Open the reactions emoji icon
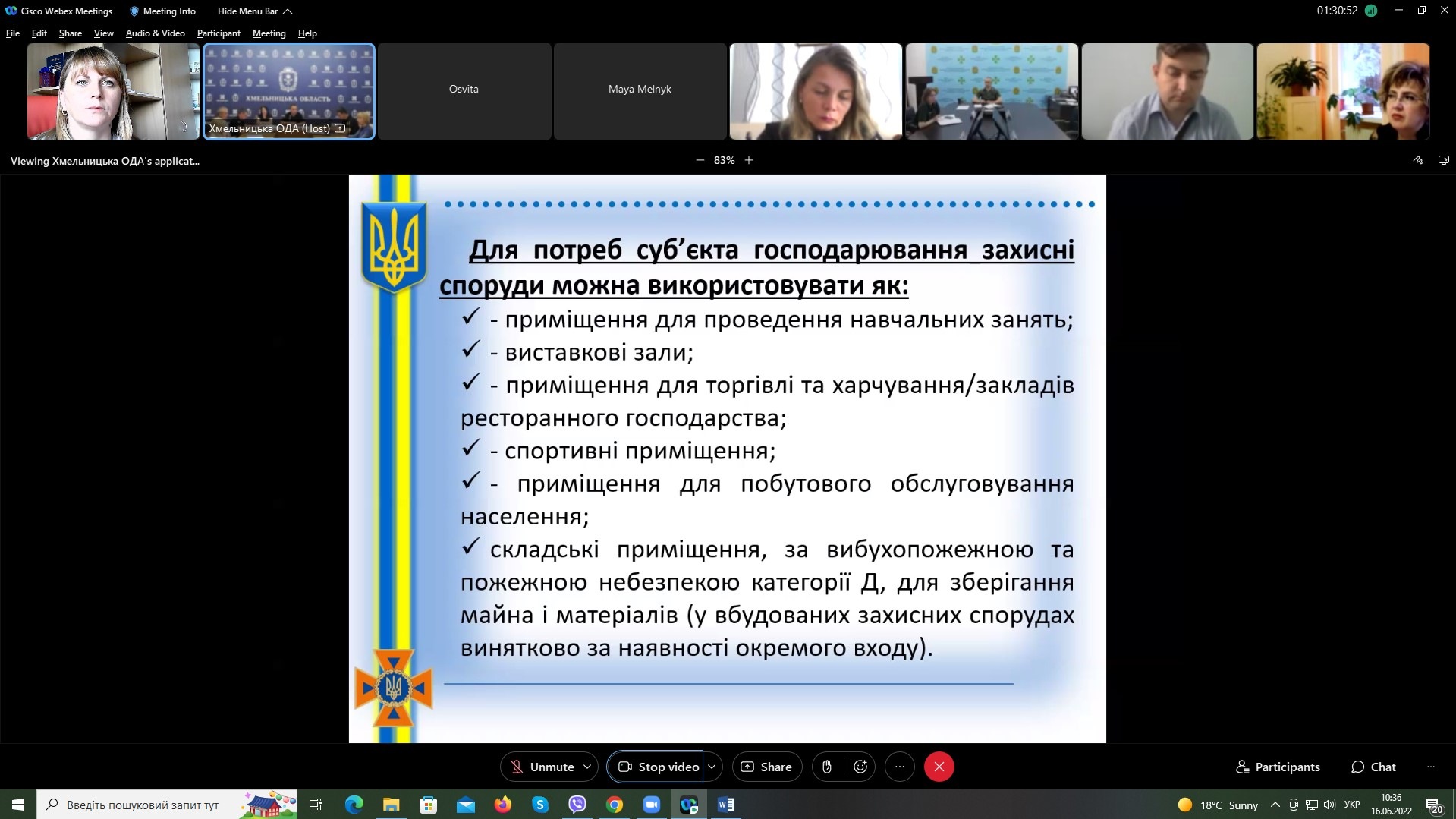The image size is (1456, 819). (x=860, y=767)
